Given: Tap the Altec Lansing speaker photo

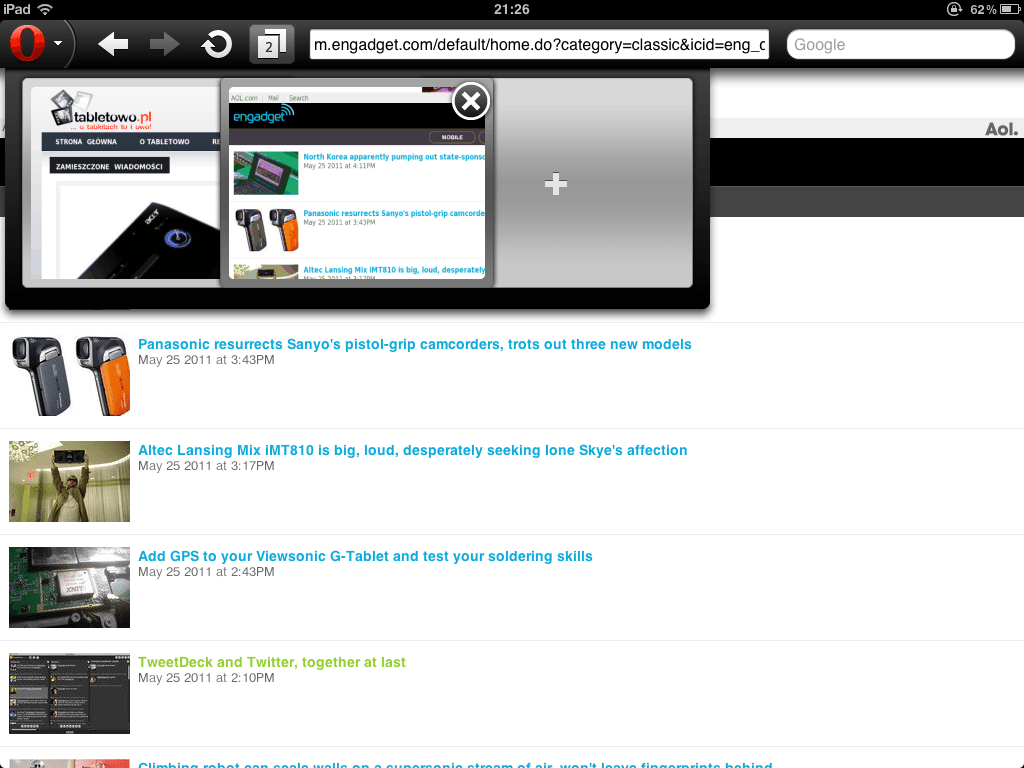Looking at the screenshot, I should click(x=69, y=481).
